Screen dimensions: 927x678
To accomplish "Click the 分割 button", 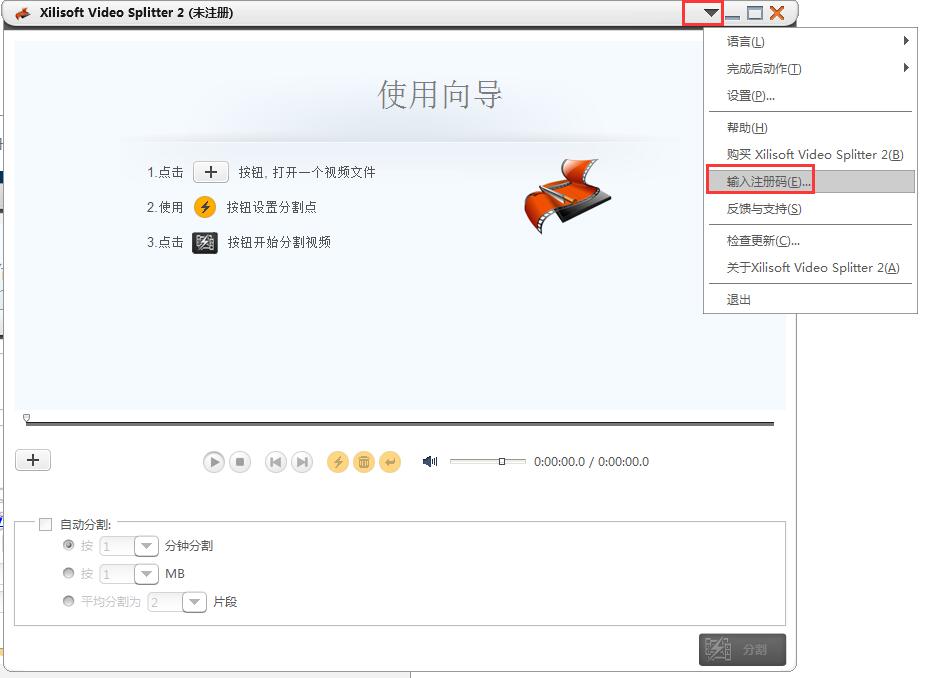I will coord(742,649).
